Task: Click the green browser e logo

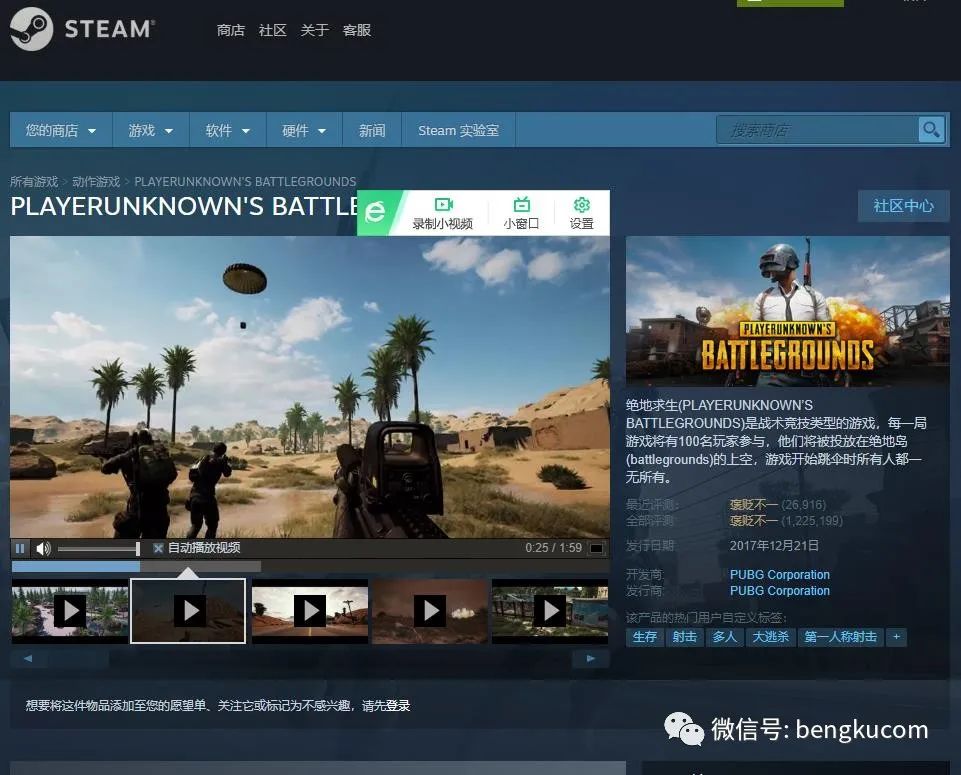Action: 375,213
